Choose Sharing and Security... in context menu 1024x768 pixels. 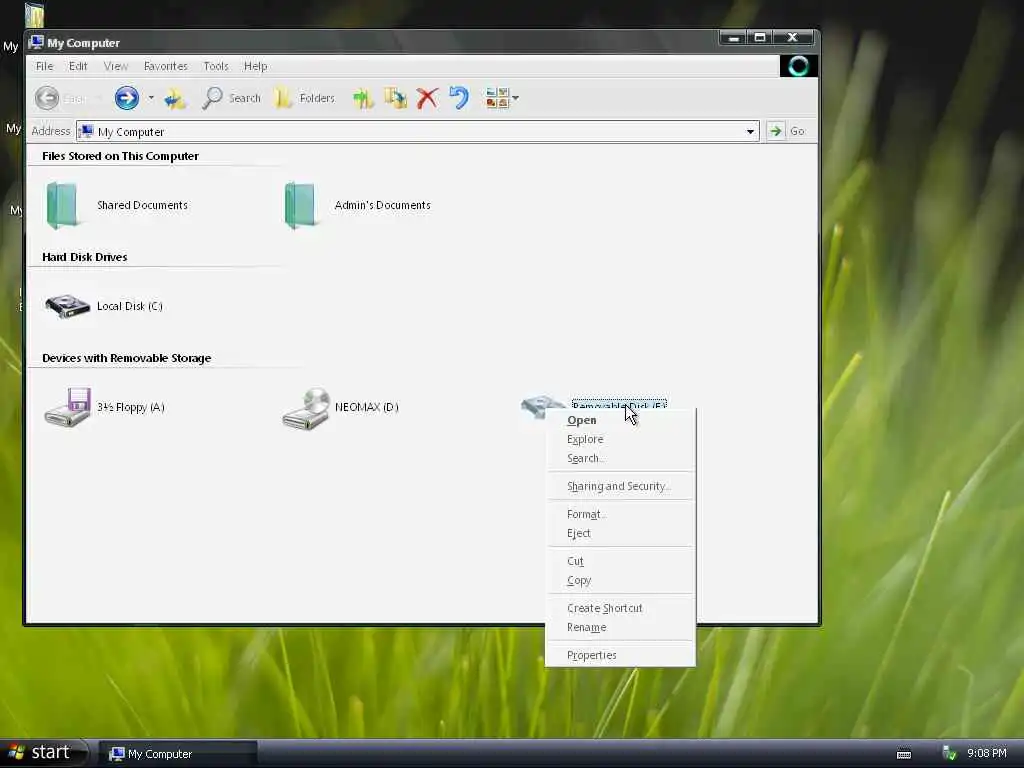click(620, 486)
